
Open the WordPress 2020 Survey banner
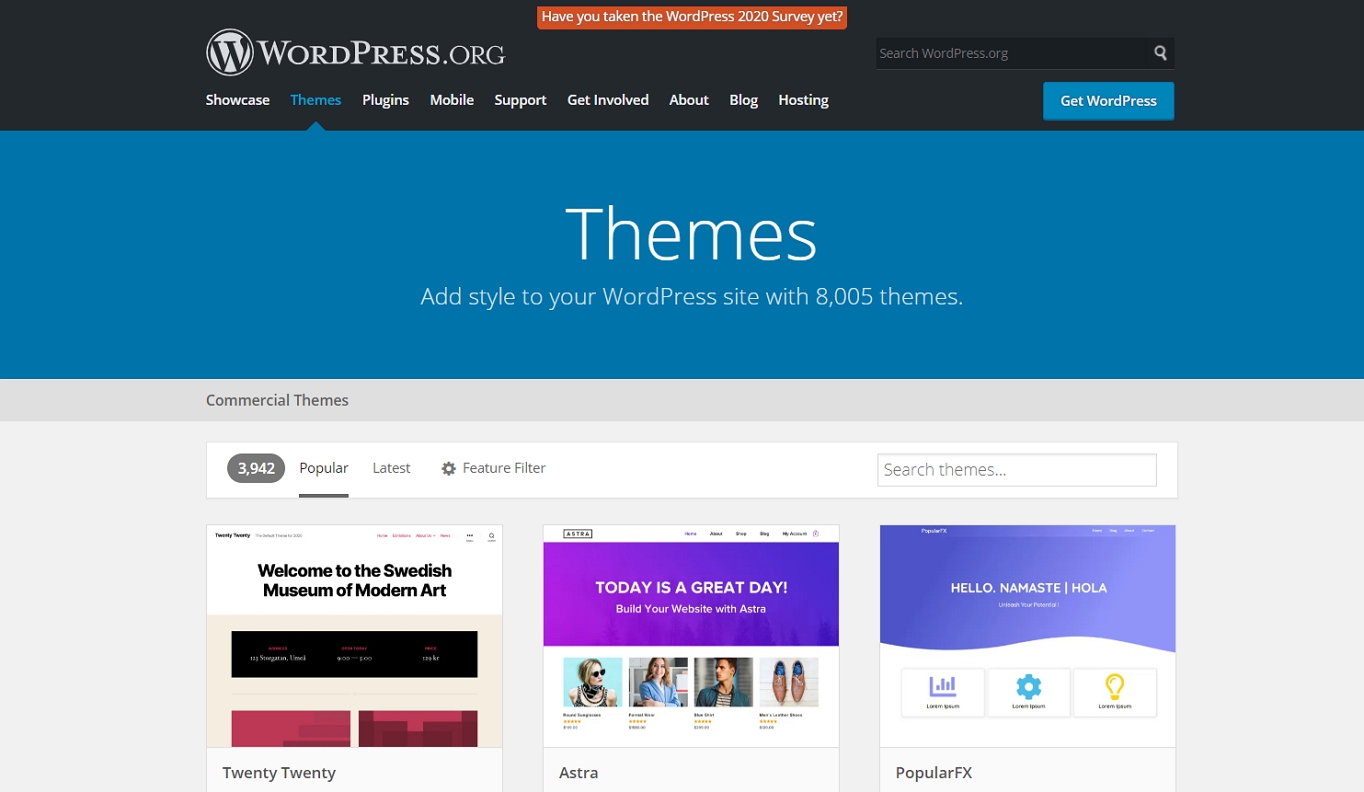point(692,17)
